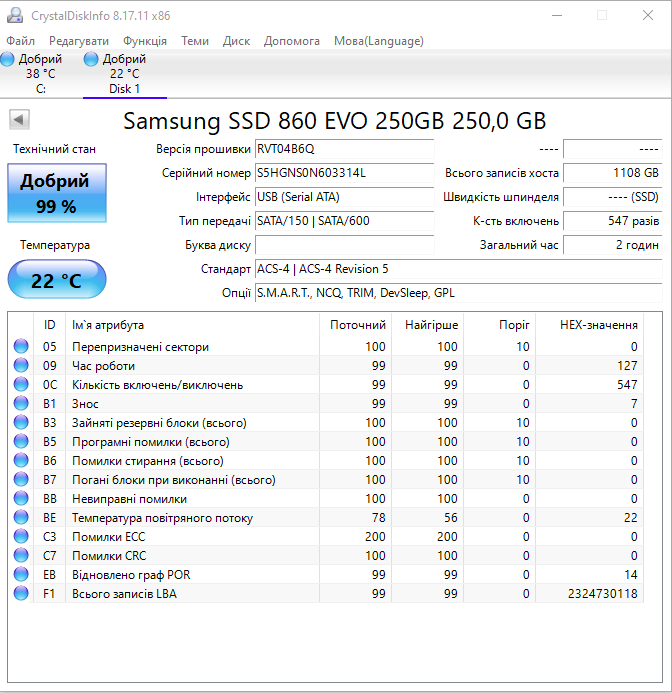Click status icon of Помилки CRC row
The height and width of the screenshot is (693, 672).
[x=21, y=555]
